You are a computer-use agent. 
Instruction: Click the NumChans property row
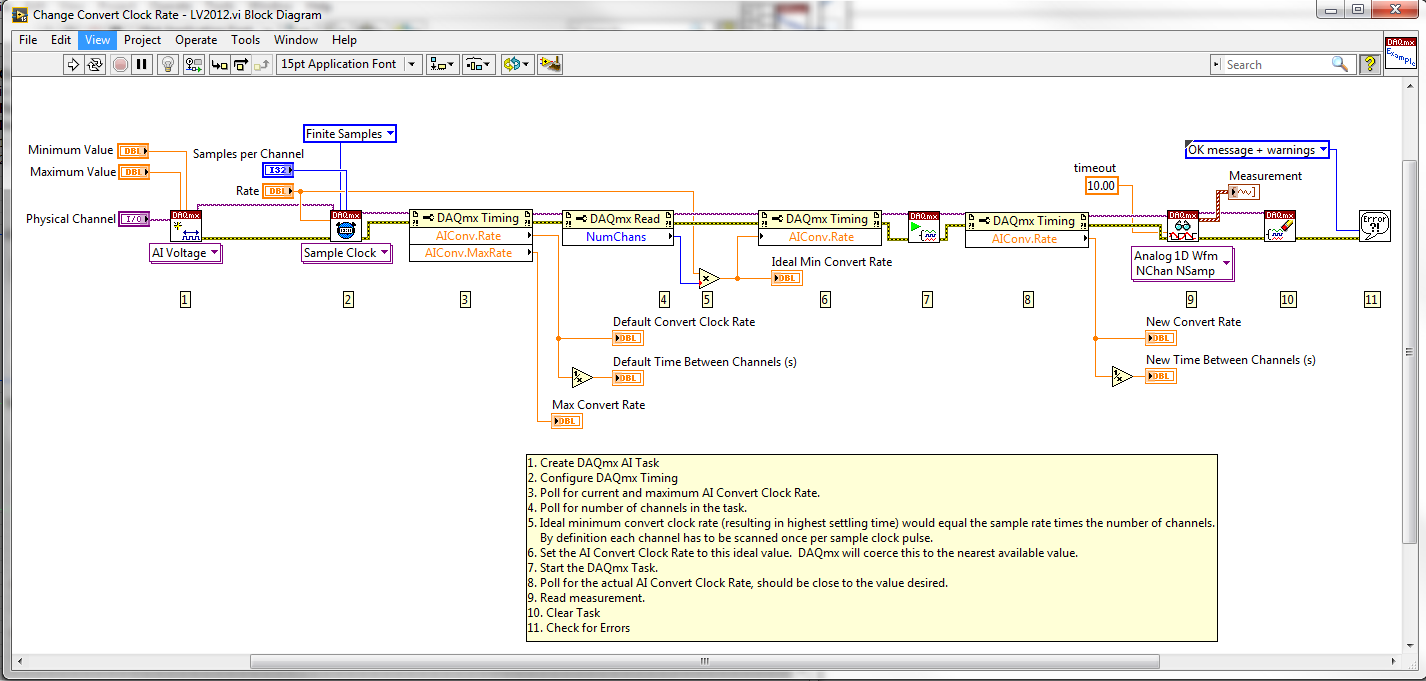pyautogui.click(x=618, y=237)
